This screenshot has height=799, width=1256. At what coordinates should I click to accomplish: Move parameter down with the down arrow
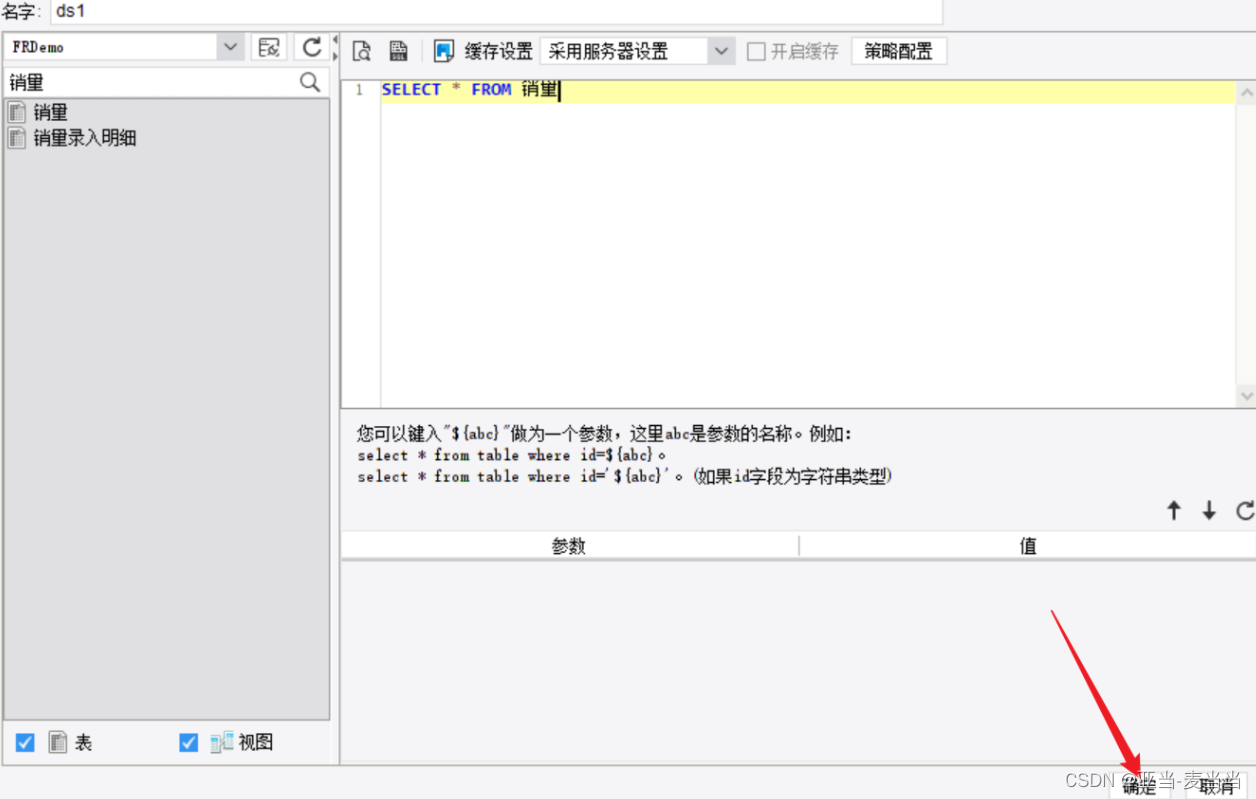tap(1209, 510)
